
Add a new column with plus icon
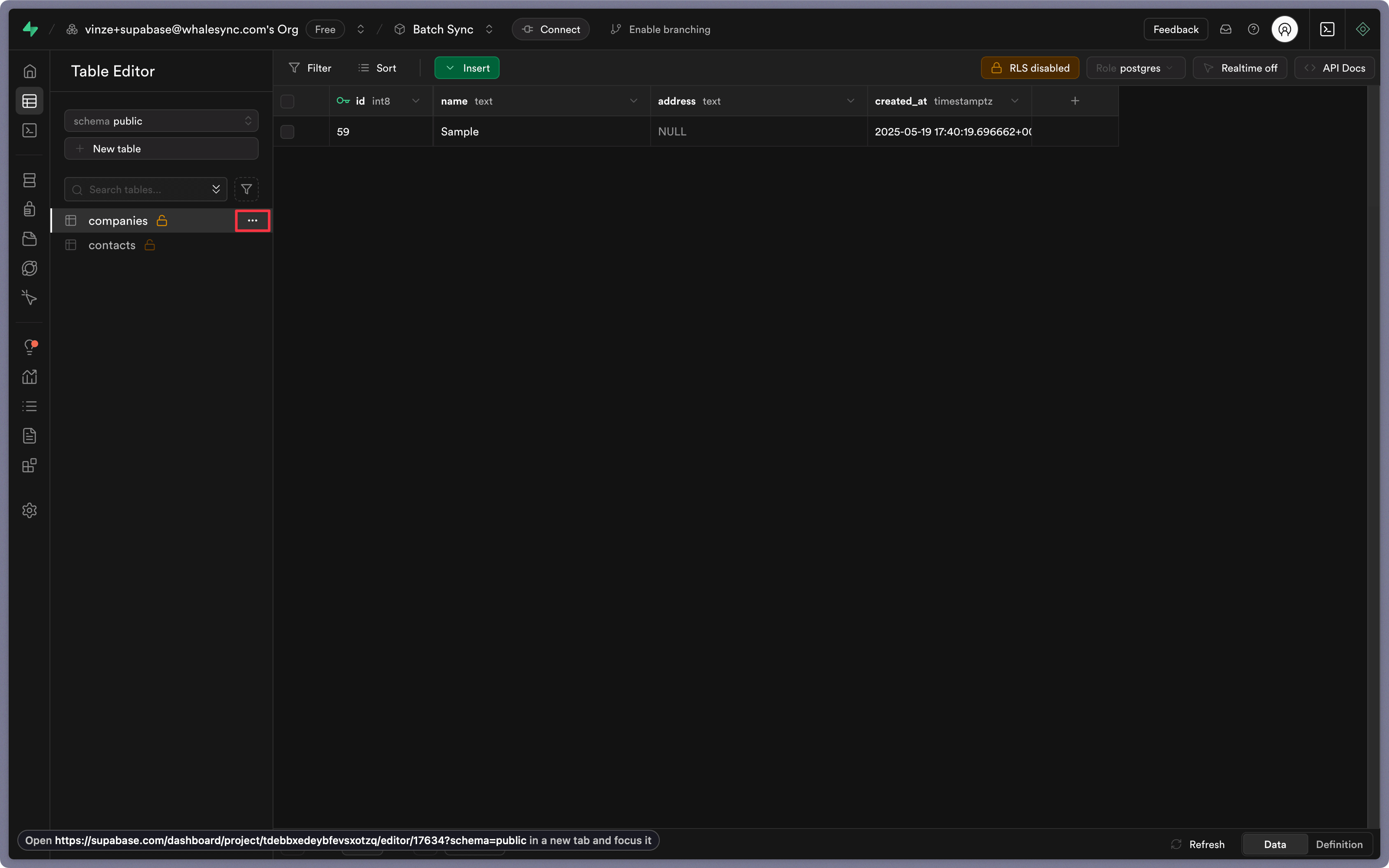[1075, 101]
